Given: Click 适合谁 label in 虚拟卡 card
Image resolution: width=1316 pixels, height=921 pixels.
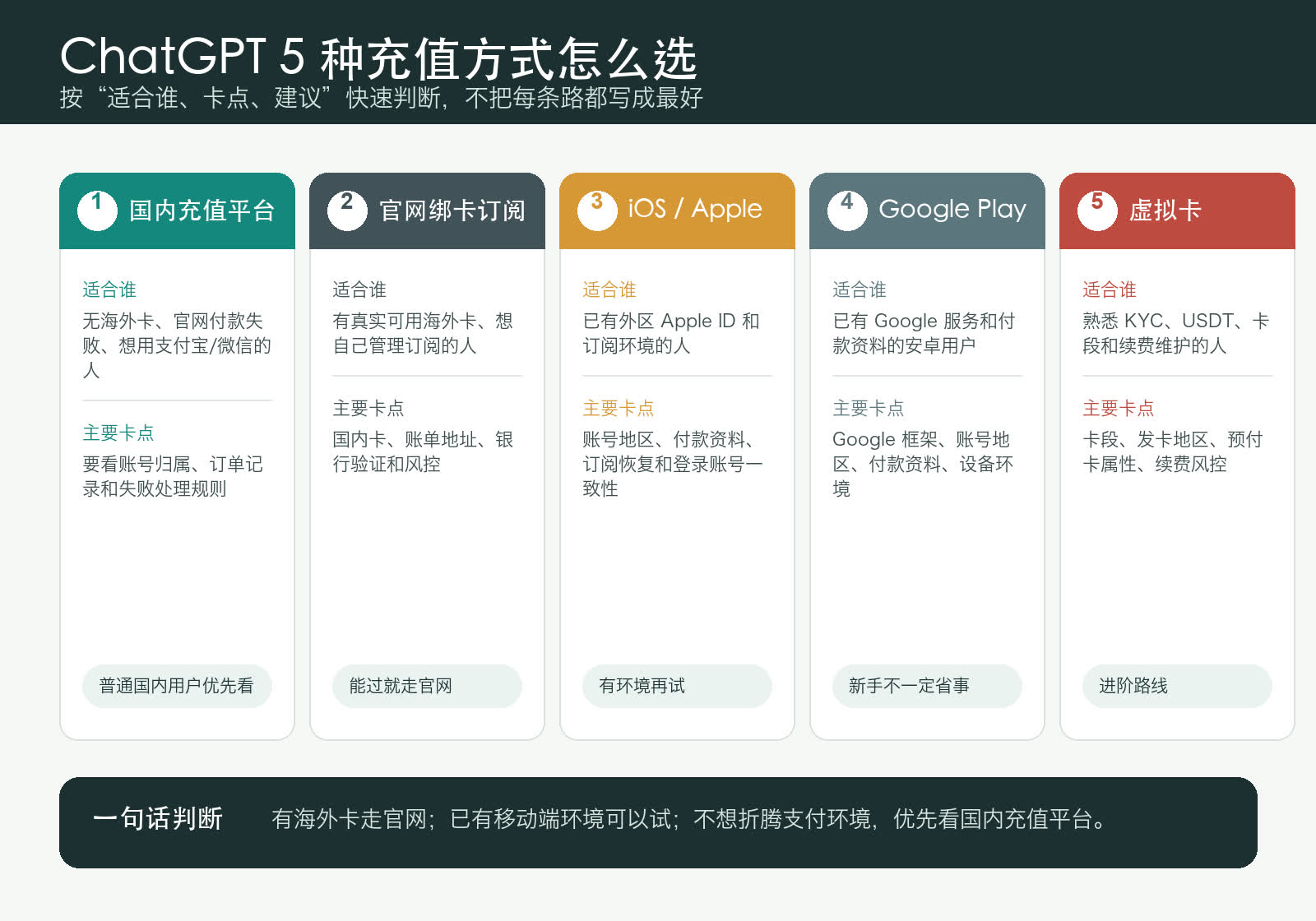Looking at the screenshot, I should 1110,289.
